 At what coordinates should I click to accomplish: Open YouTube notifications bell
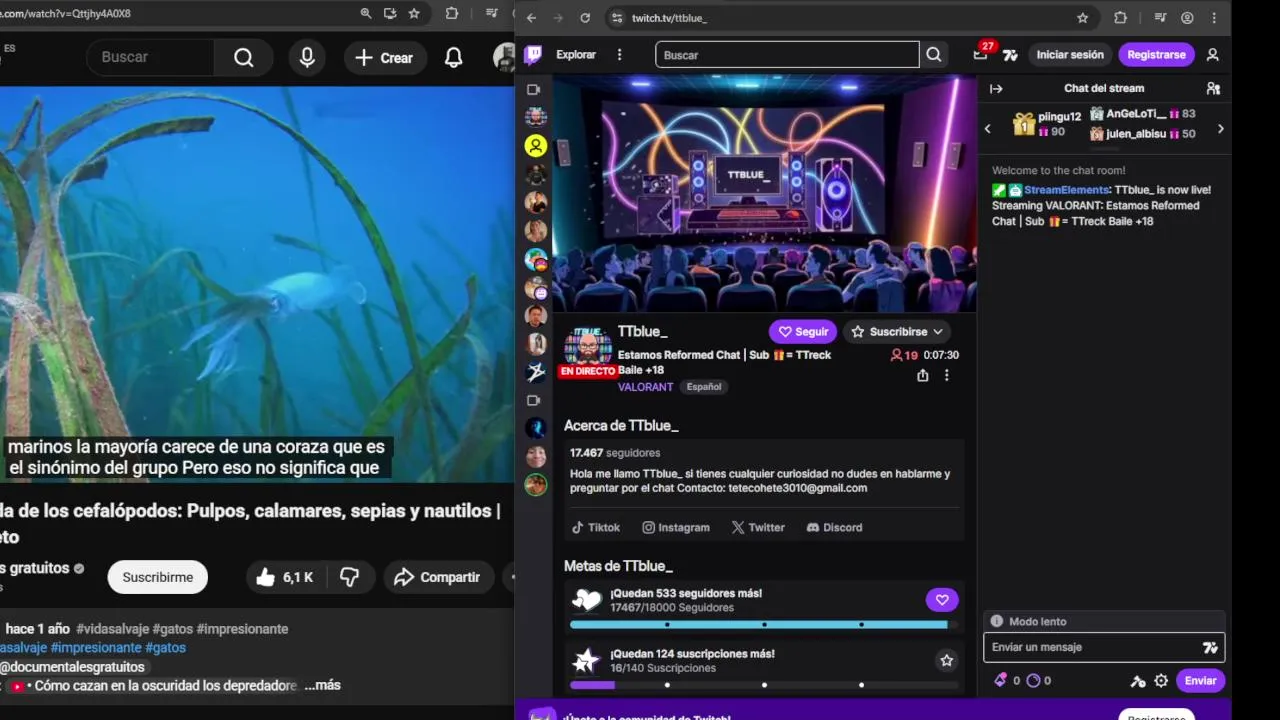click(453, 58)
